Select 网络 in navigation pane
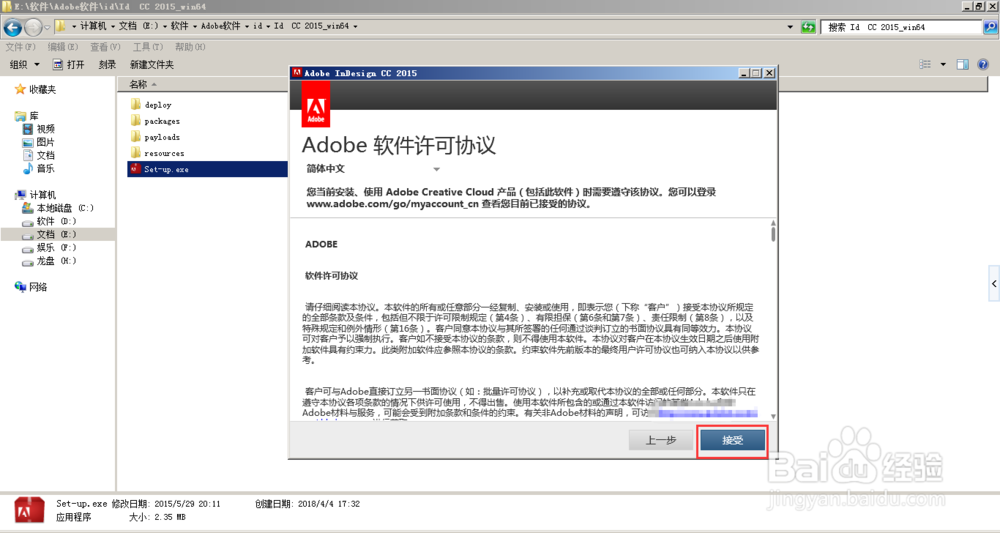 click(x=31, y=287)
